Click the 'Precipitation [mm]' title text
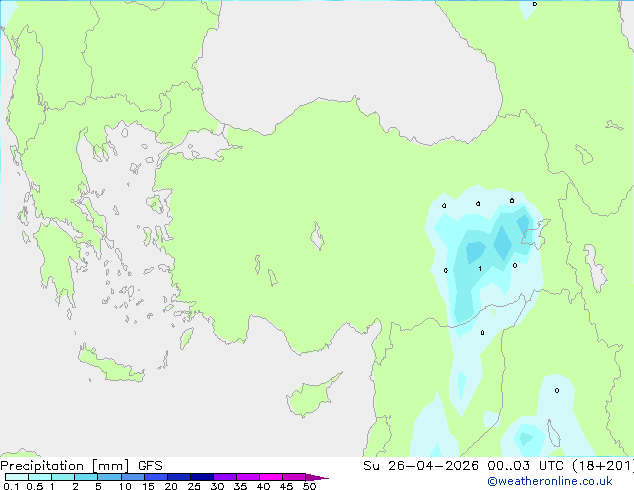The height and width of the screenshot is (490, 634). [65, 466]
